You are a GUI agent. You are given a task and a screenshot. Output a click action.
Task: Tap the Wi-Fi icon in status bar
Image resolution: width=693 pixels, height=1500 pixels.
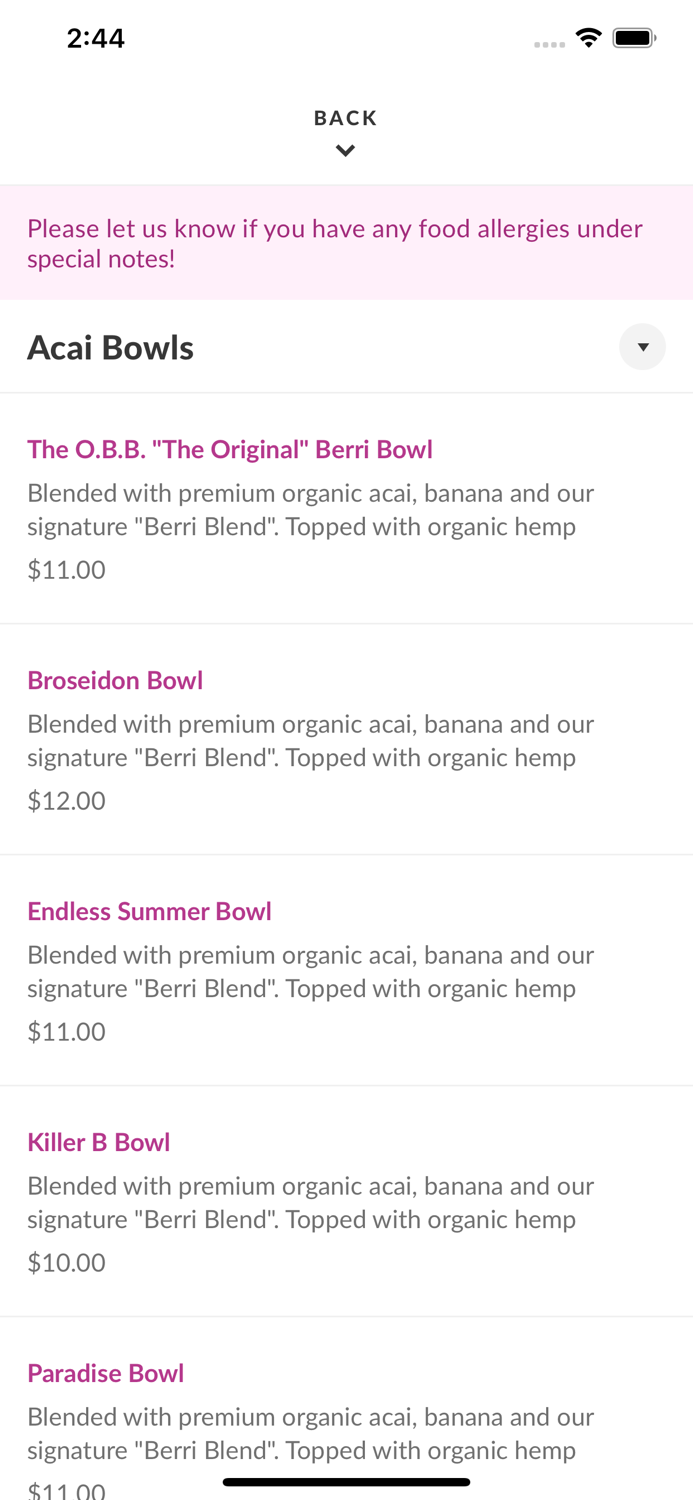point(589,36)
